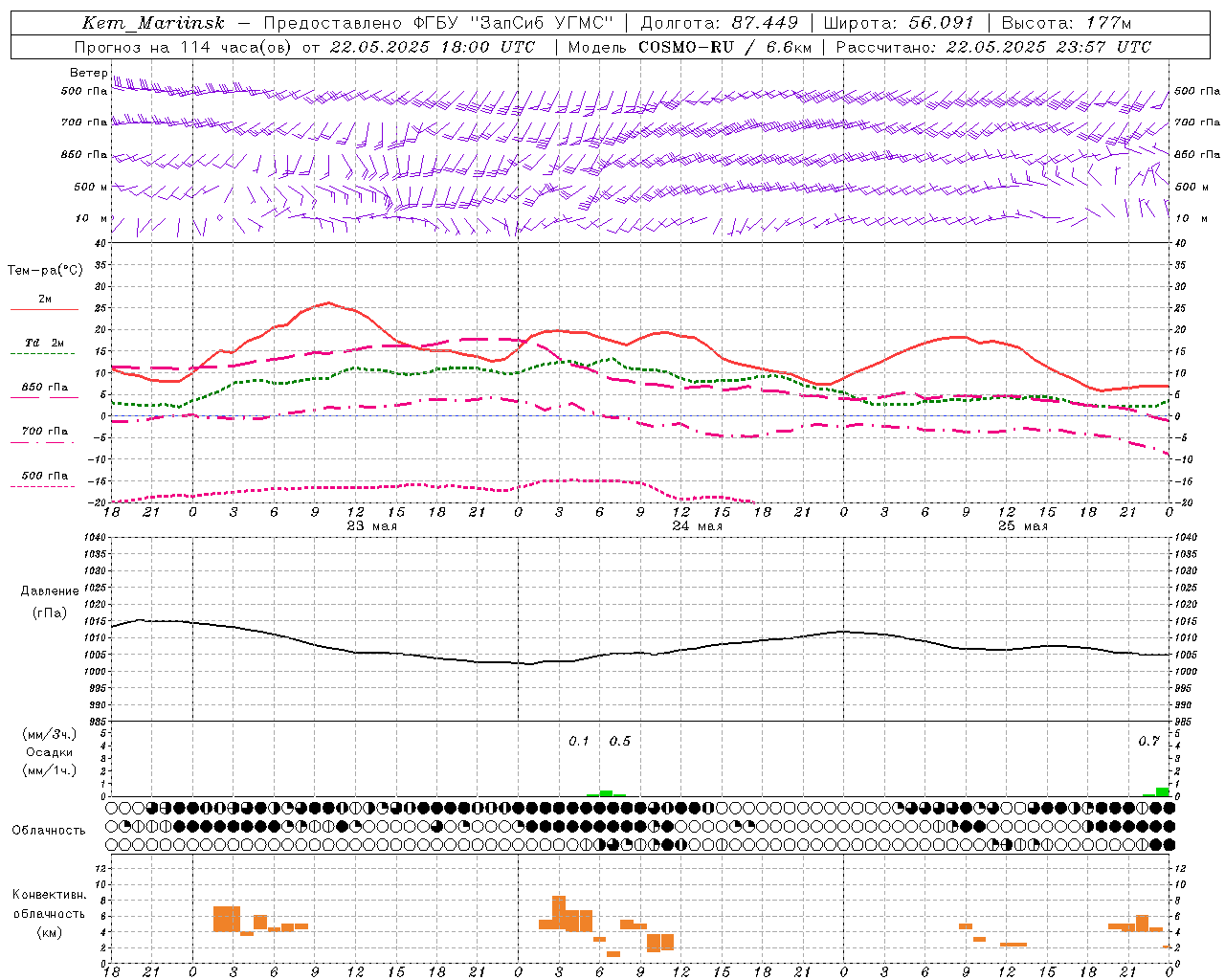Click the Рассчитано: 22.05.2025 23:57 UTC text
The height and width of the screenshot is (980, 1225).
993,47
